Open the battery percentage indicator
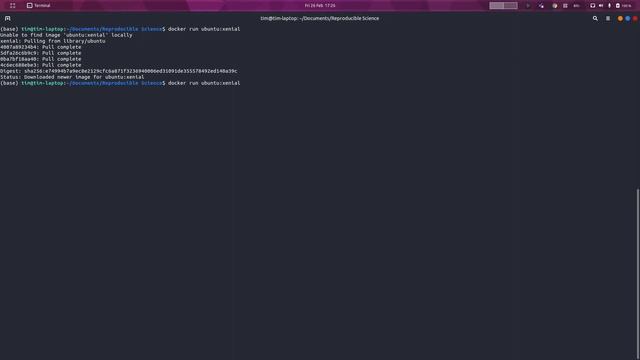The height and width of the screenshot is (360, 640). click(623, 6)
